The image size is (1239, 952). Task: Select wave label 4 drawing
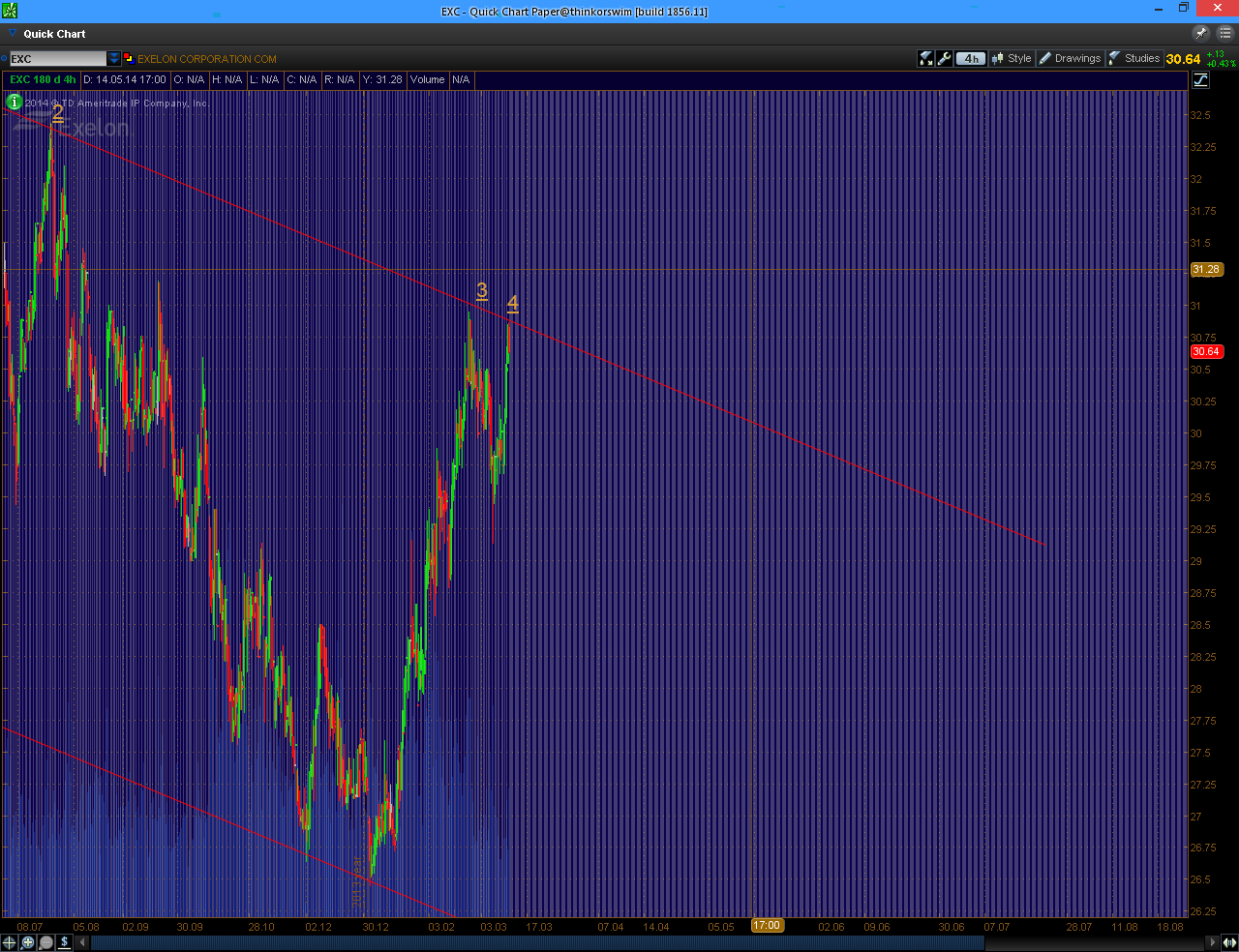pyautogui.click(x=513, y=304)
